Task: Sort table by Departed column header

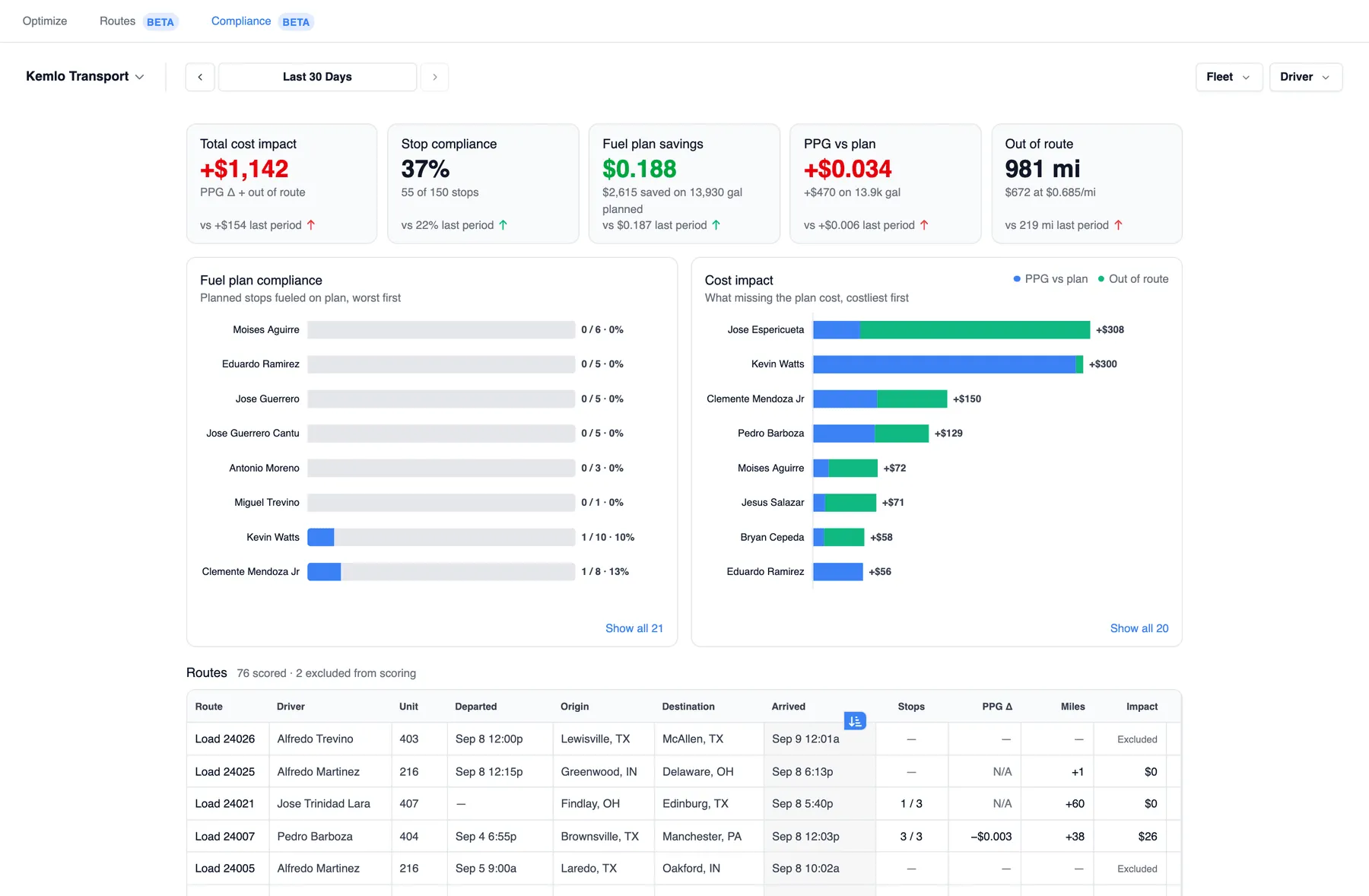Action: coord(476,707)
